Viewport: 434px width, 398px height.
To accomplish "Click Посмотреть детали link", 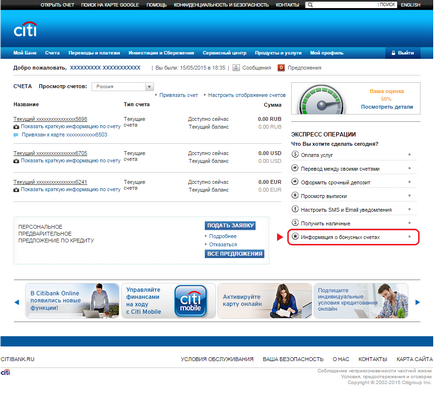I will [387, 107].
